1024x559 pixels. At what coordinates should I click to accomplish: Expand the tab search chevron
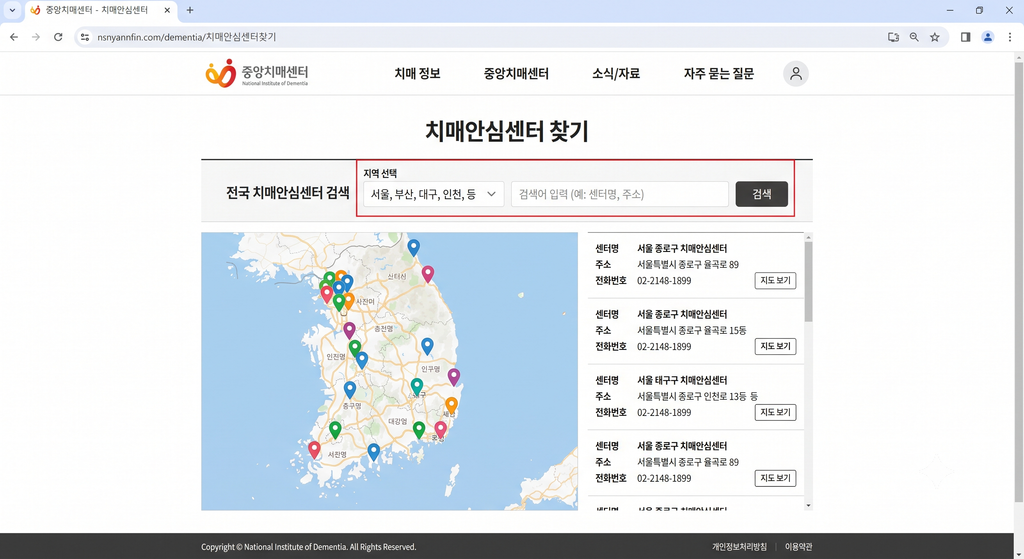click(12, 10)
